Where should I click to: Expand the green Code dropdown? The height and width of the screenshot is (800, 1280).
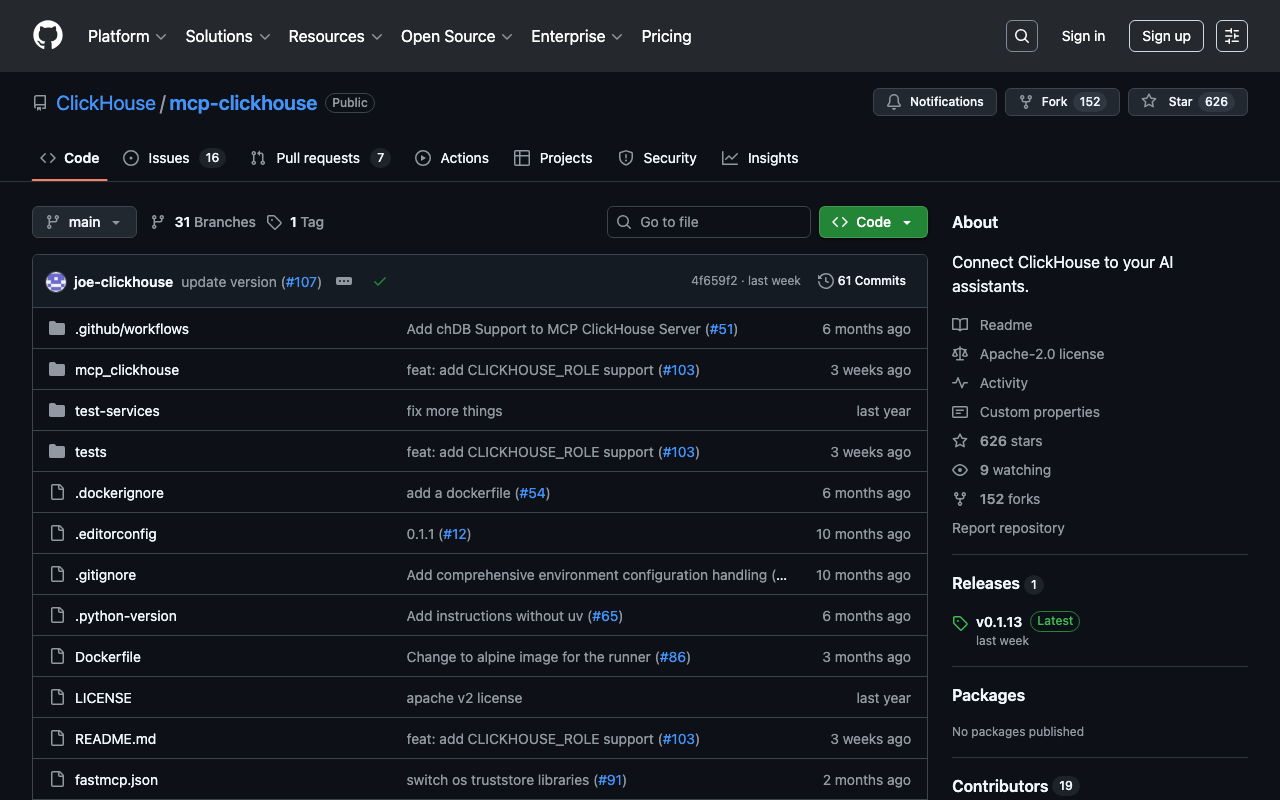pos(873,222)
